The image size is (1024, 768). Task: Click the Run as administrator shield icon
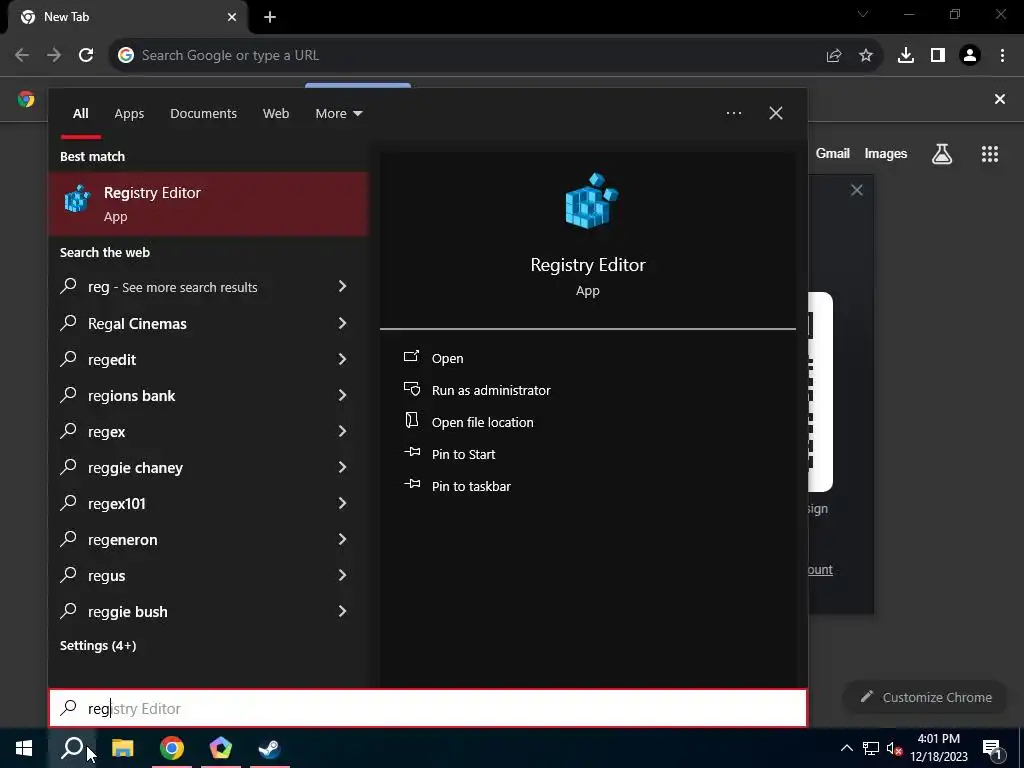(411, 389)
